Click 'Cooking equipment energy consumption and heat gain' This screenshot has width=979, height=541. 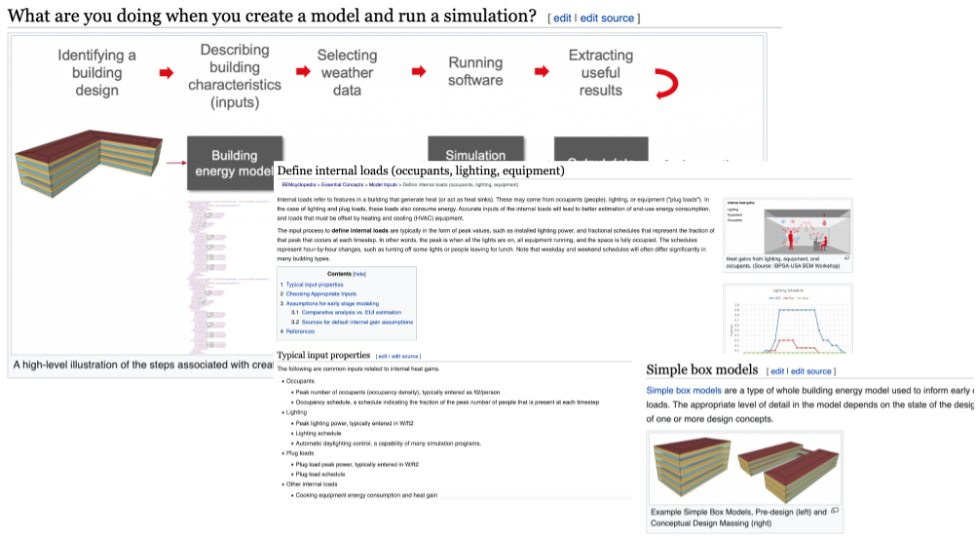click(367, 495)
